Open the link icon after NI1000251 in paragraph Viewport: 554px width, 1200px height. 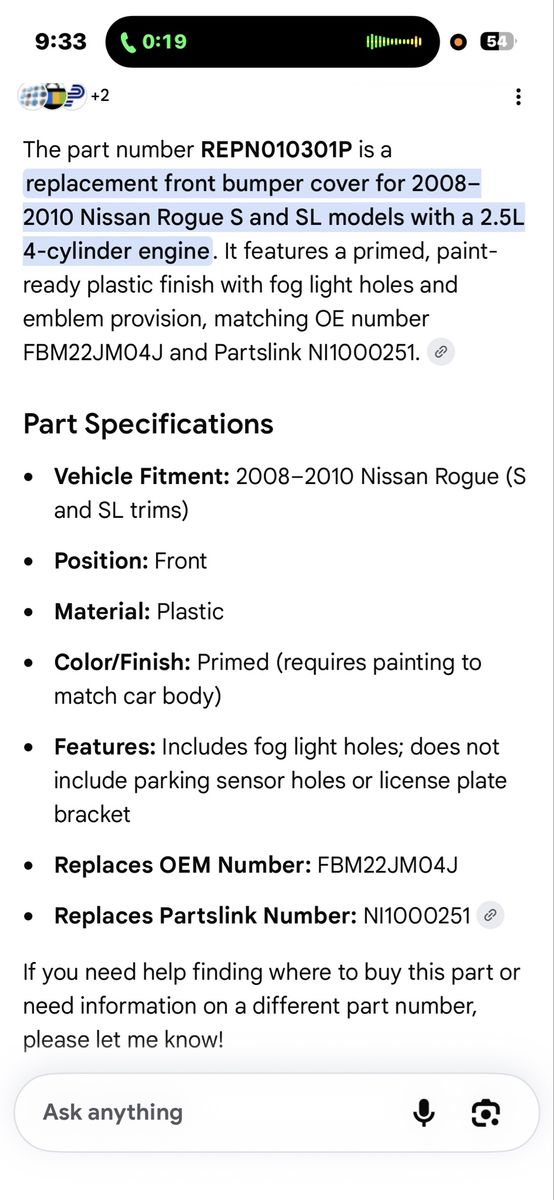coord(441,352)
